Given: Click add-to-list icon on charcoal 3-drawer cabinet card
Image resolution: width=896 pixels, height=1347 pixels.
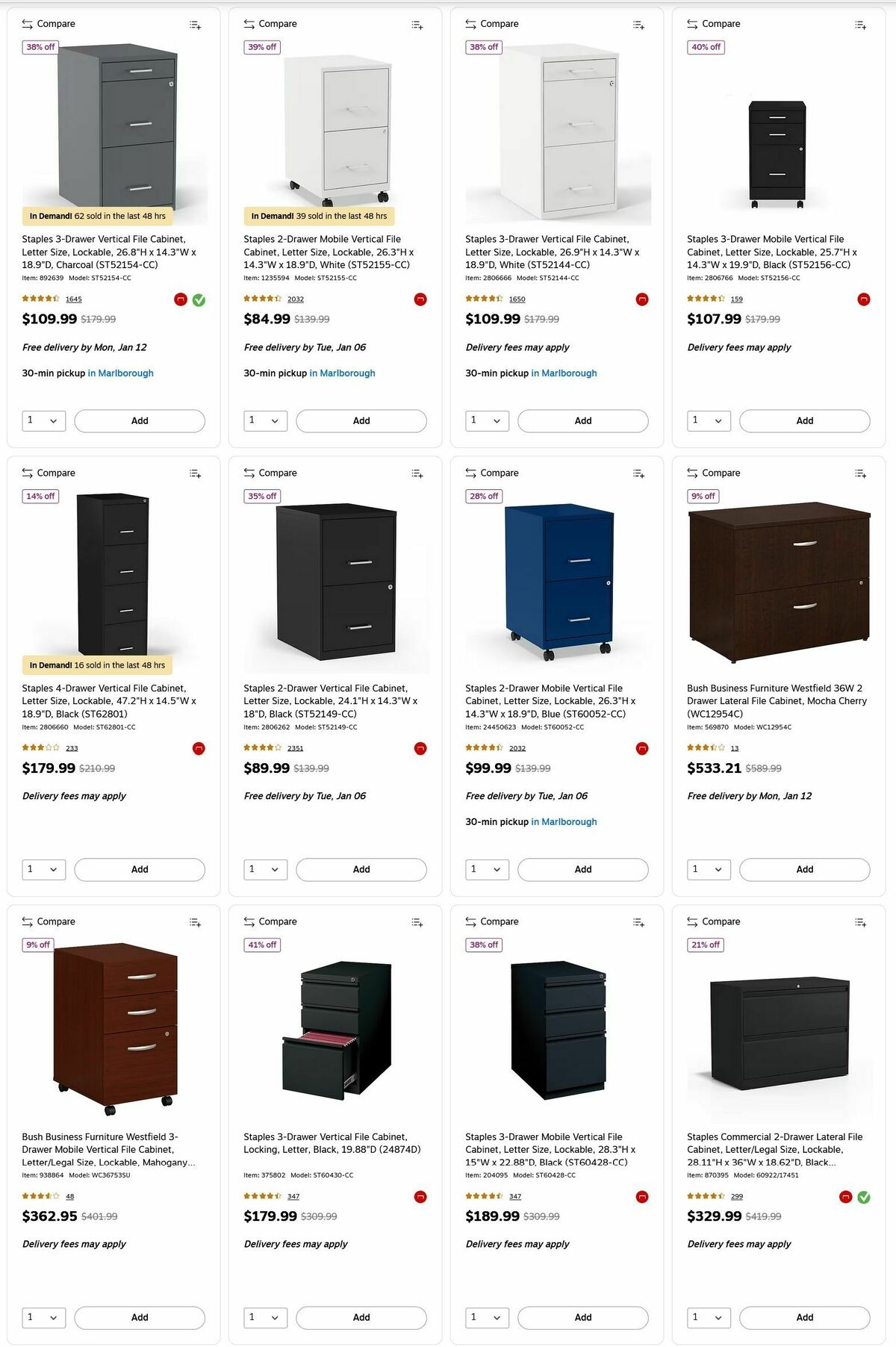Looking at the screenshot, I should [x=194, y=25].
